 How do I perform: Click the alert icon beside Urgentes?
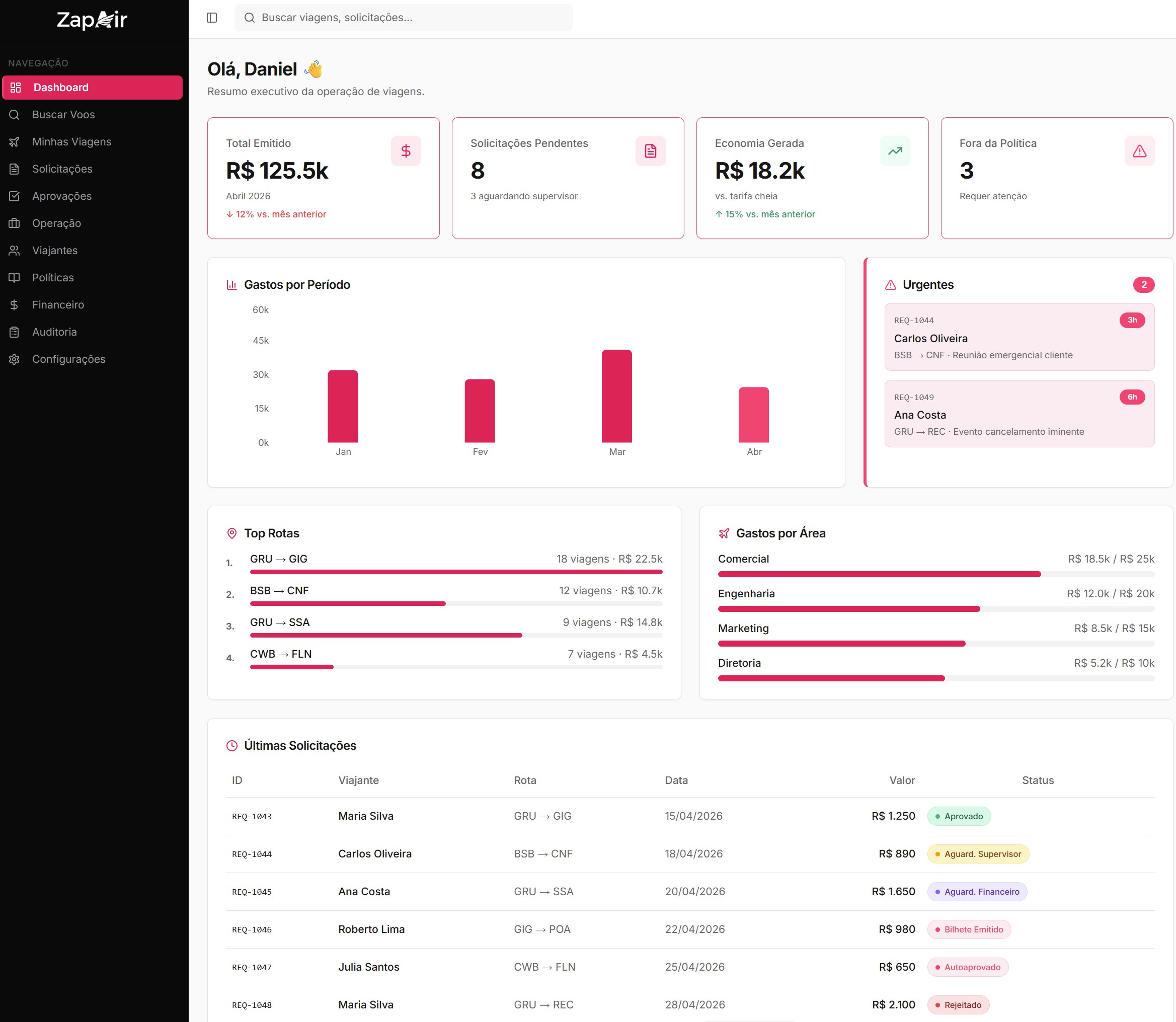890,285
